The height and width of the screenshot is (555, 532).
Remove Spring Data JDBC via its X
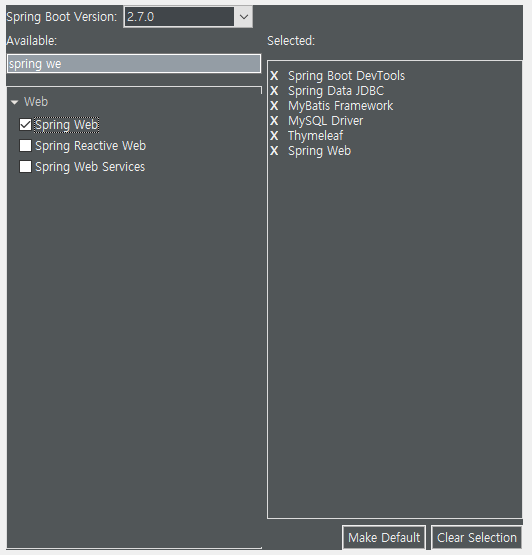pos(274,91)
